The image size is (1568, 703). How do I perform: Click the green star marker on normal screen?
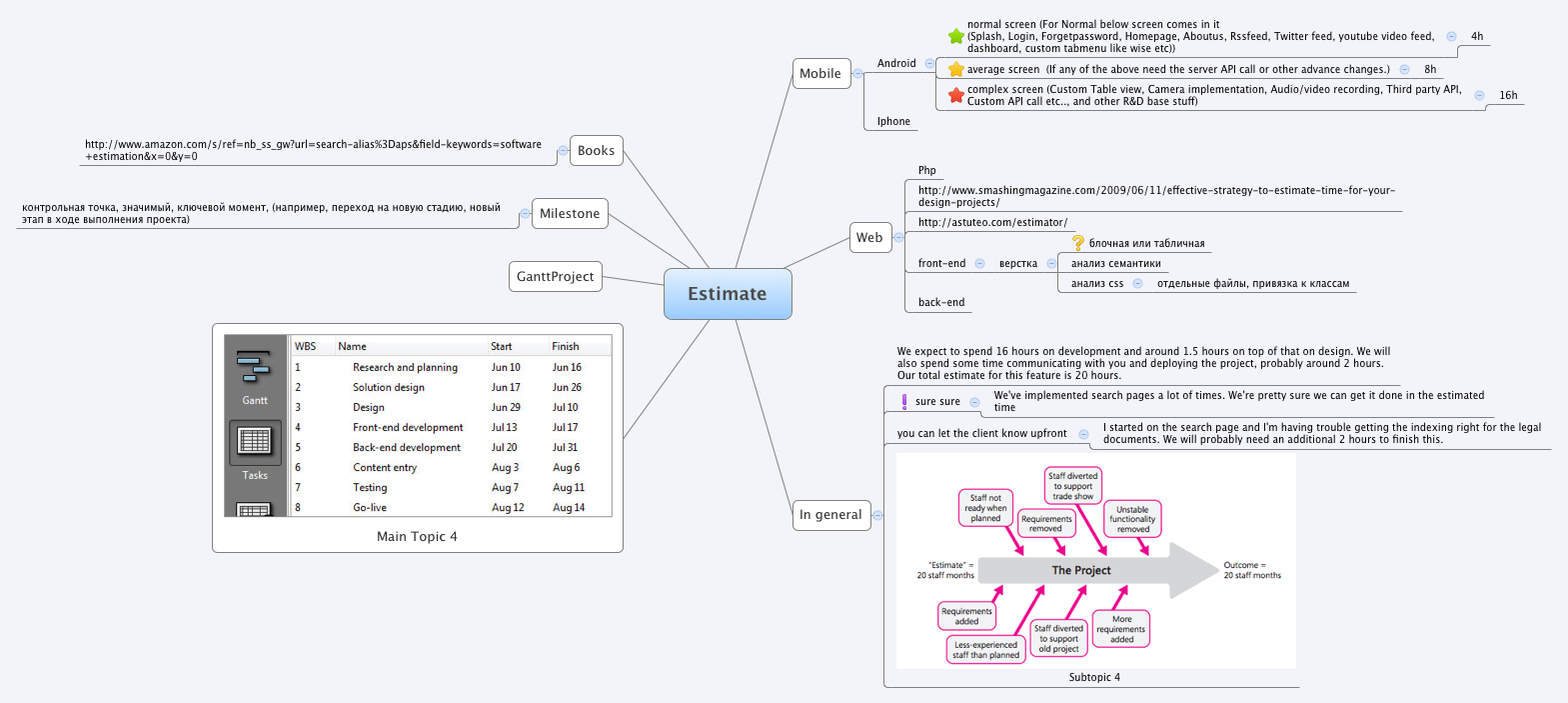click(x=956, y=37)
